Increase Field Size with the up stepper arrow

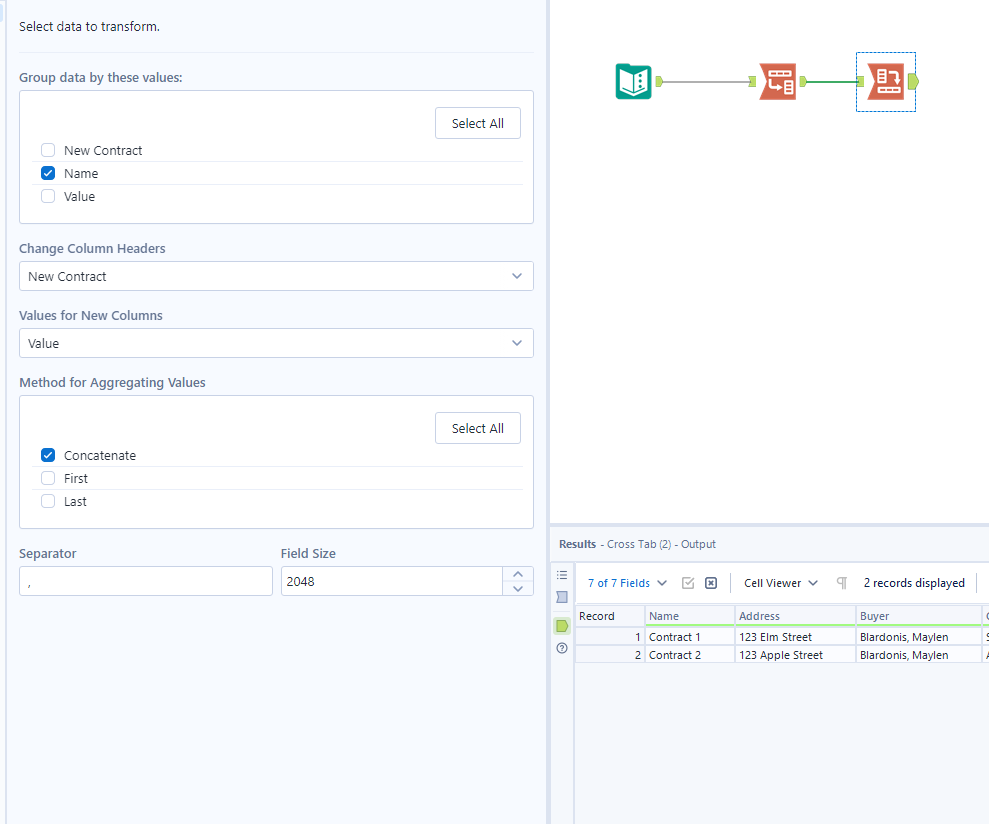click(518, 574)
